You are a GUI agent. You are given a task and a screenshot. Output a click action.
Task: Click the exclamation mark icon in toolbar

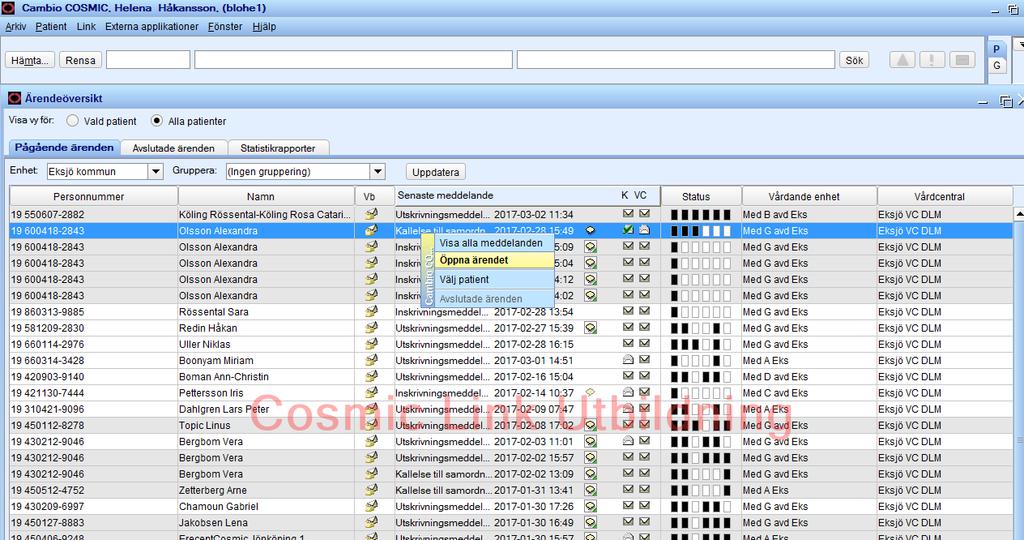[x=932, y=60]
